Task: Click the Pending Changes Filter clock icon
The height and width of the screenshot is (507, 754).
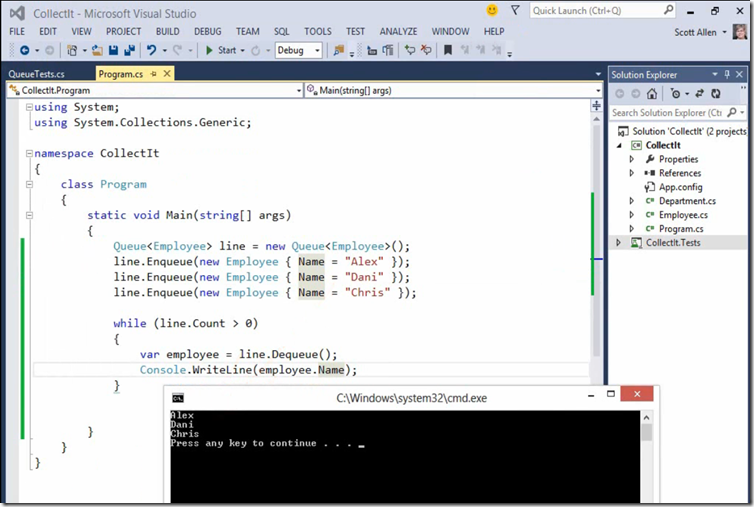Action: click(676, 94)
